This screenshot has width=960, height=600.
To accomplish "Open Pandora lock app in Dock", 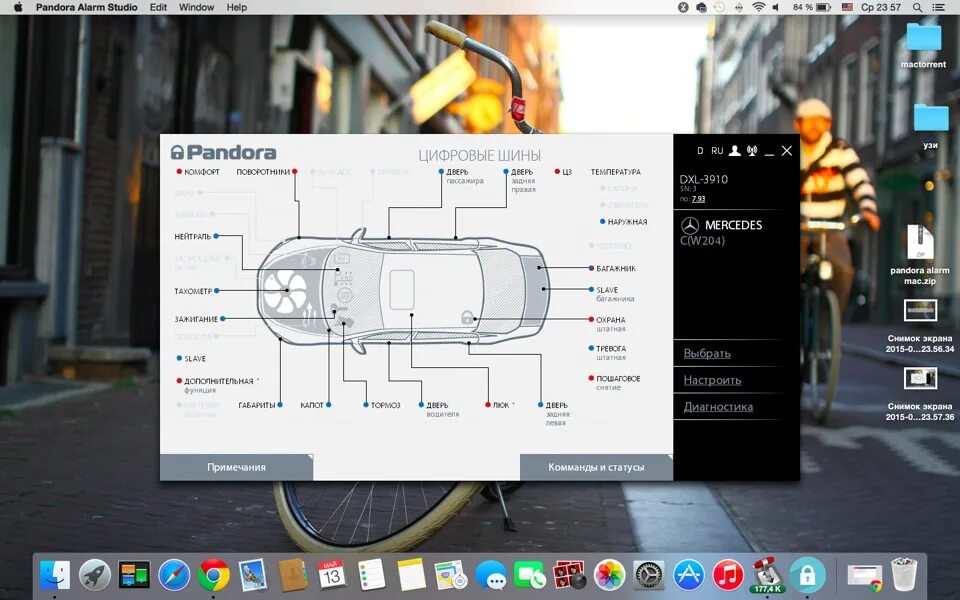I will click(807, 575).
